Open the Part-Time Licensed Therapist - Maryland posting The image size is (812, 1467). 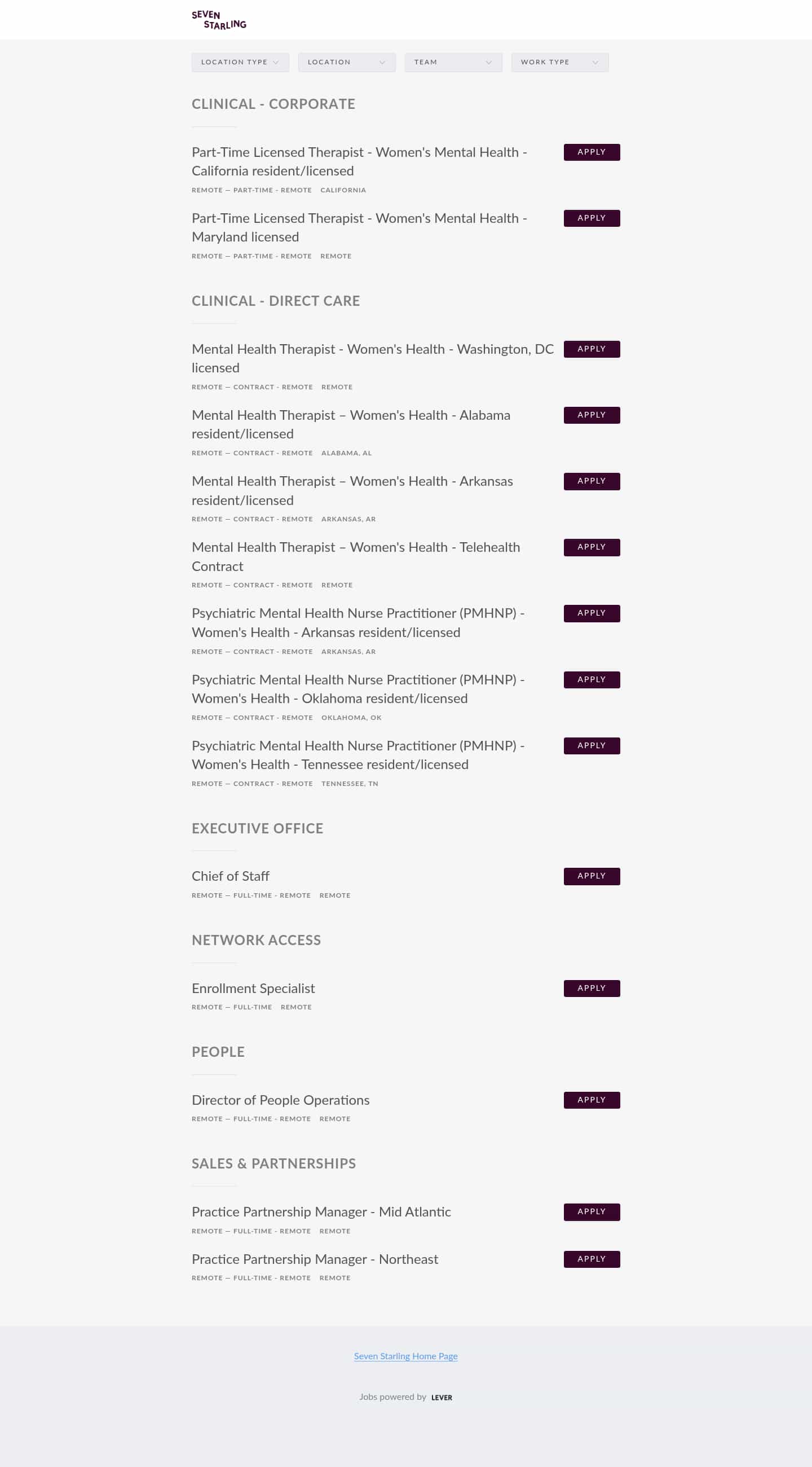[x=359, y=227]
